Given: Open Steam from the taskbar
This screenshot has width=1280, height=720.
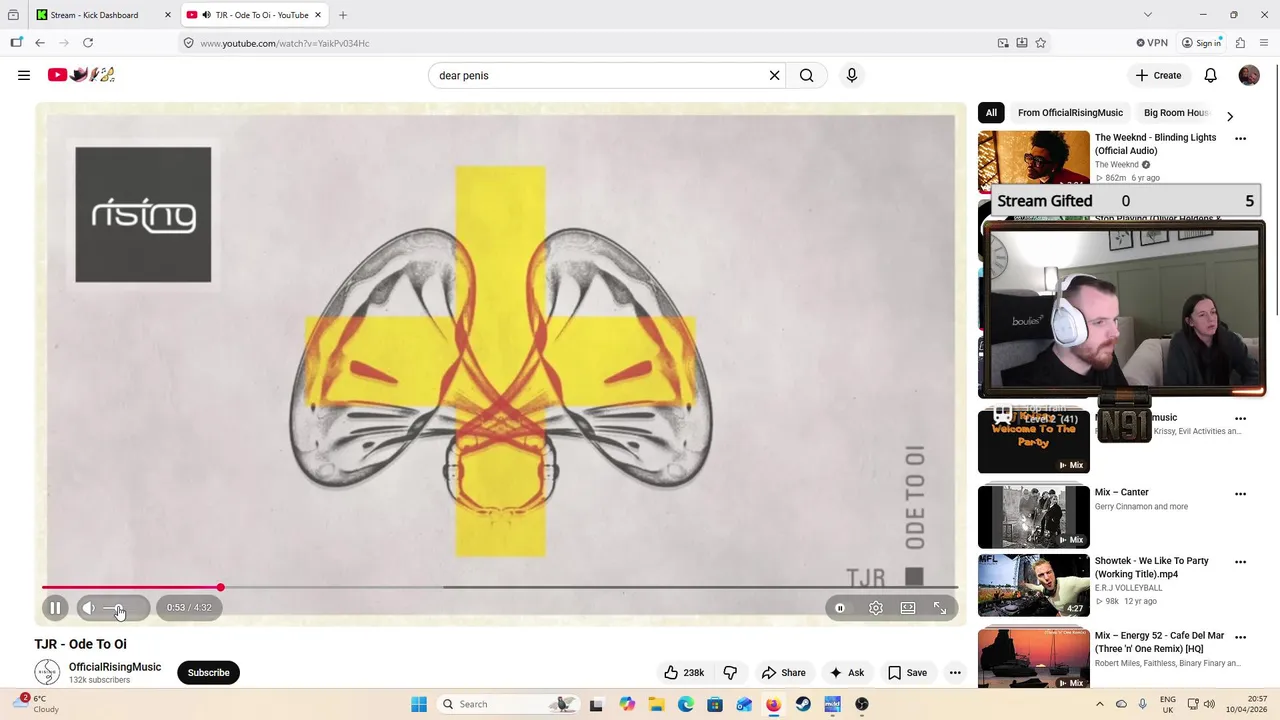Looking at the screenshot, I should point(803,704).
